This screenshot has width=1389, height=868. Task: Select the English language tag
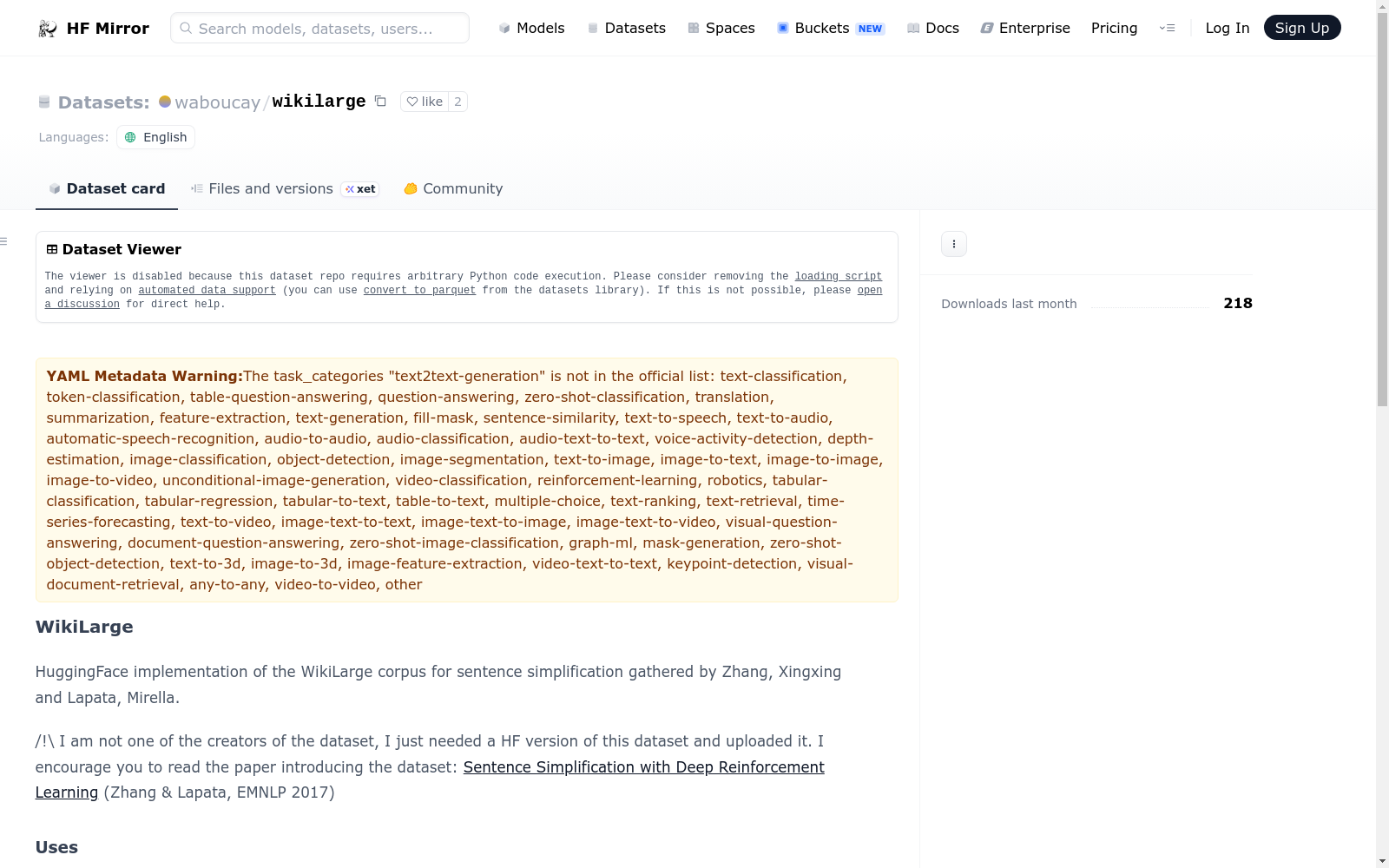[x=156, y=137]
